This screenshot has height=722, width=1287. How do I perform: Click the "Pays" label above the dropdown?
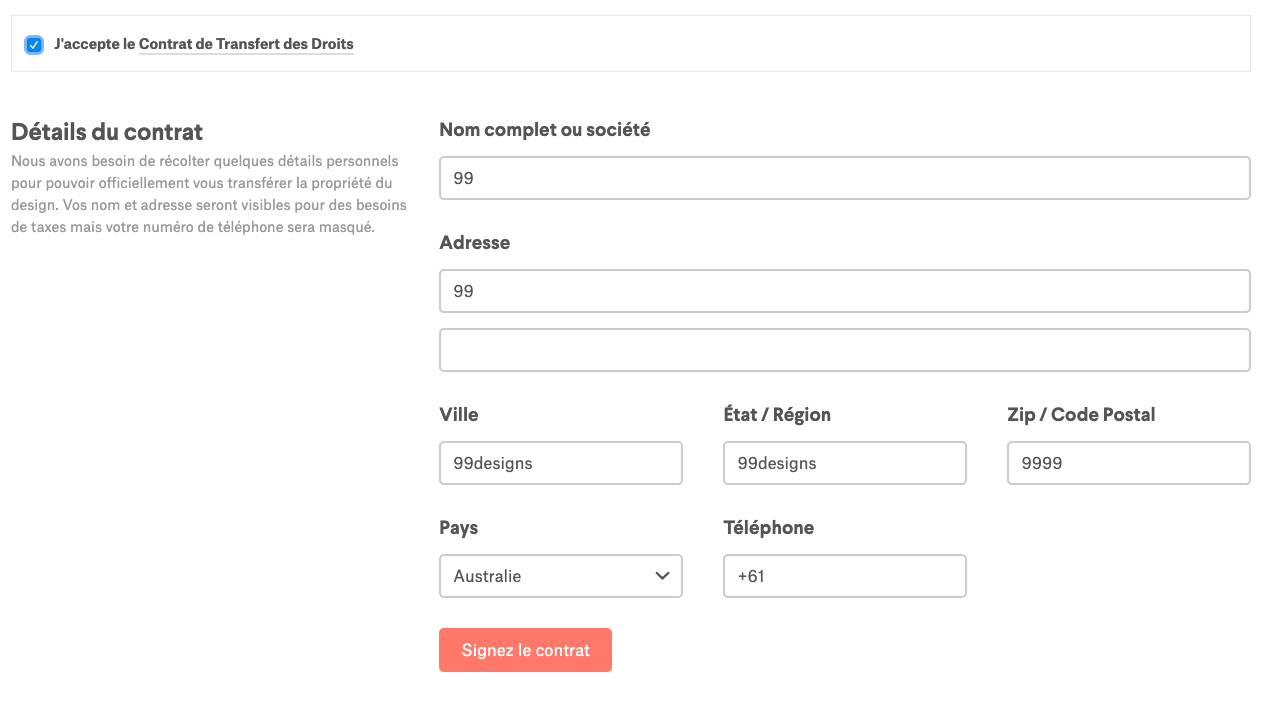point(458,527)
